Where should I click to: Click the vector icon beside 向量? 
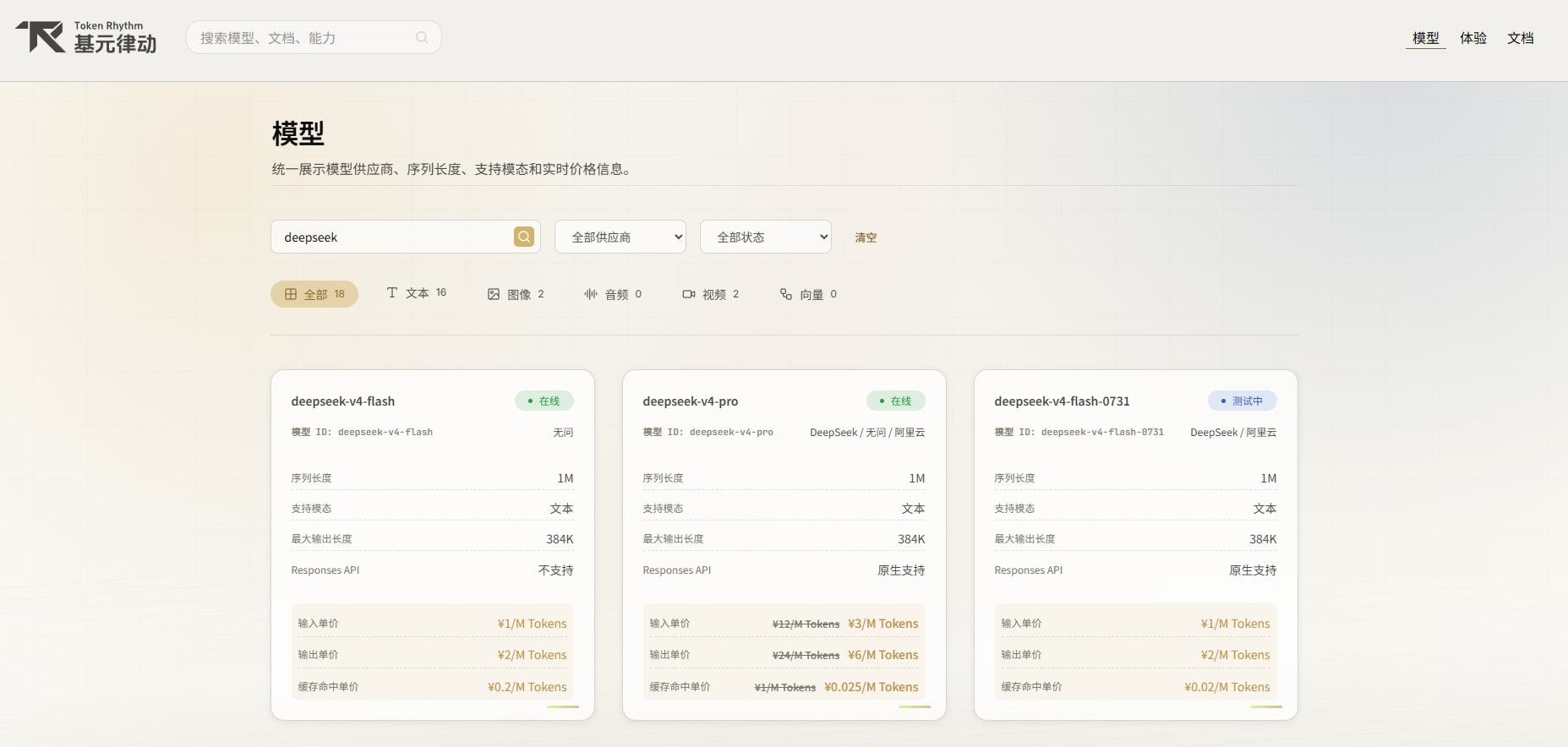pyautogui.click(x=786, y=294)
